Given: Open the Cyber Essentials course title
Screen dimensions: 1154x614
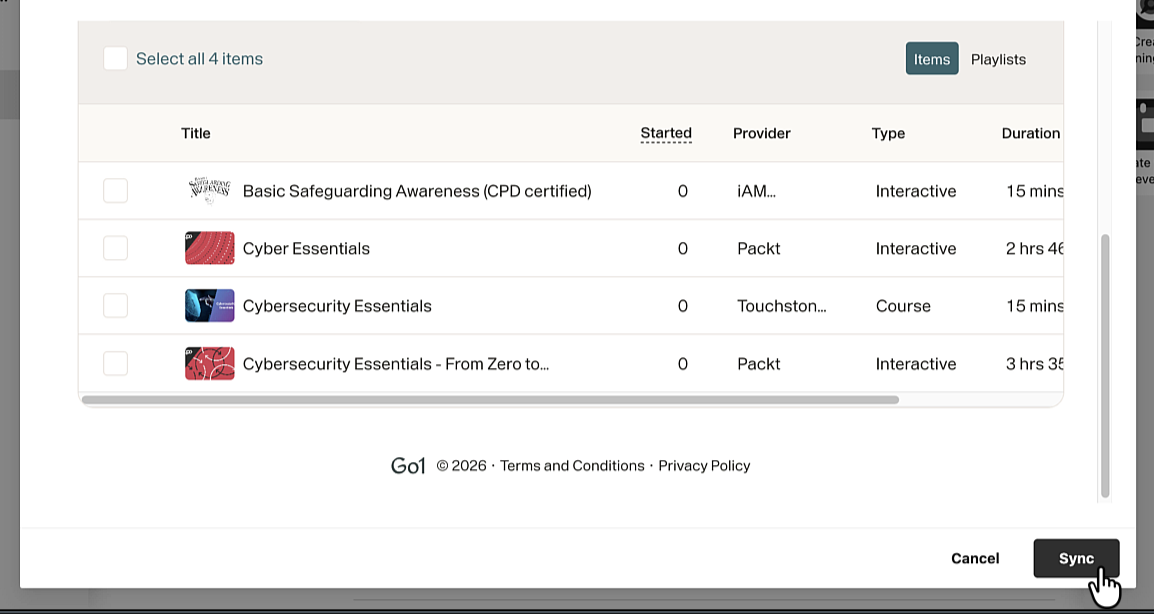Looking at the screenshot, I should click(306, 248).
